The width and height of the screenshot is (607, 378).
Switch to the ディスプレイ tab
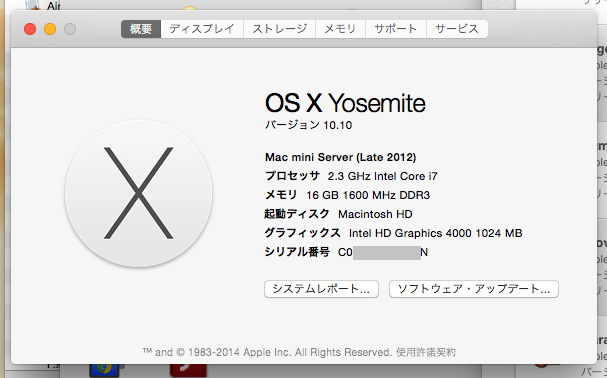(202, 29)
